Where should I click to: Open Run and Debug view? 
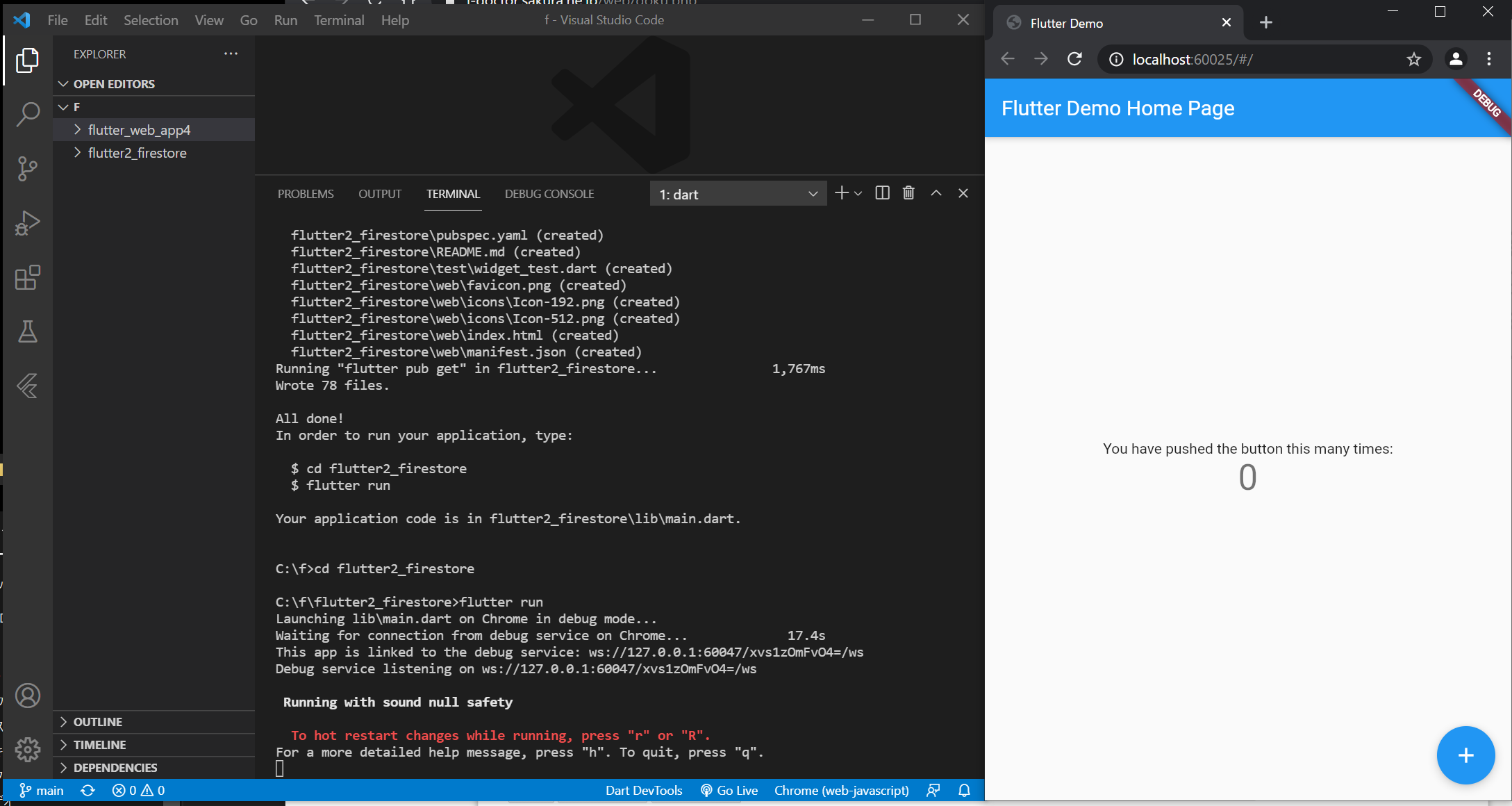(x=28, y=223)
